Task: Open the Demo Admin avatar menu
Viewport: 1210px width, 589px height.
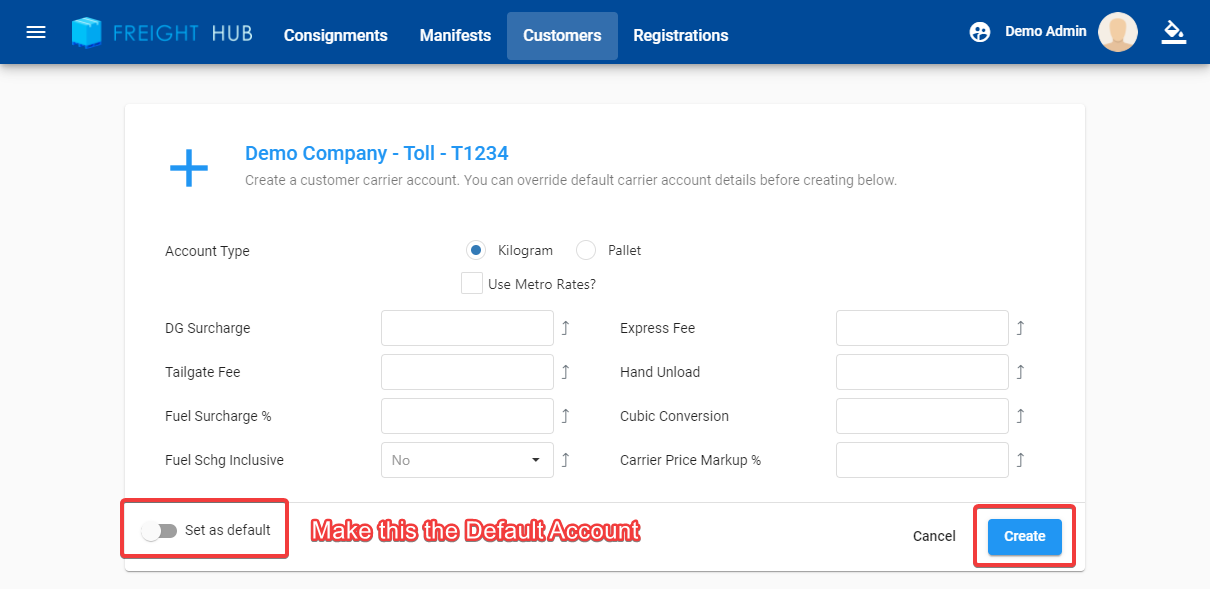Action: [x=1117, y=32]
